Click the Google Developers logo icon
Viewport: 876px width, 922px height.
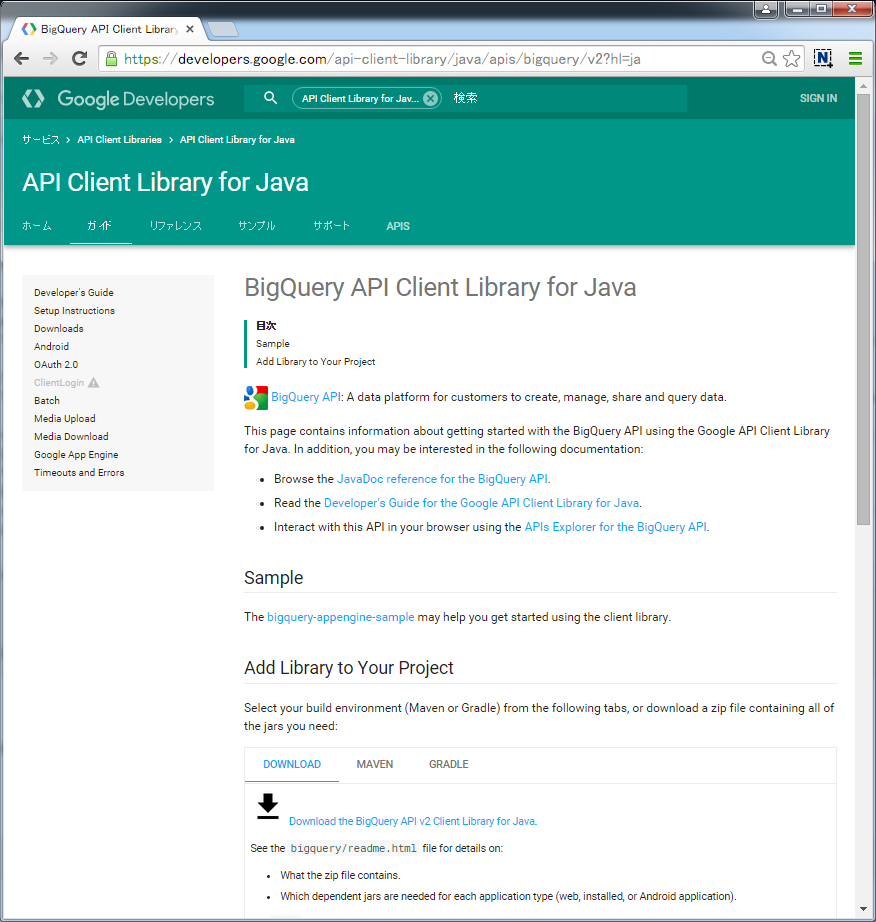pyautogui.click(x=32, y=99)
